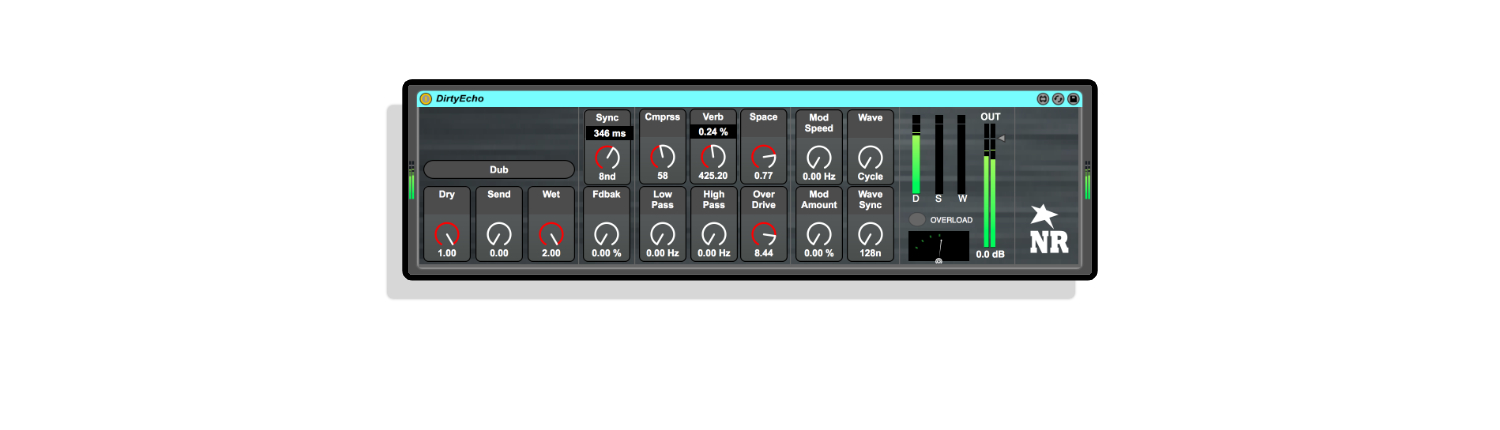Click the Over Drive knob
Screen dimensions: 1500x430
(763, 235)
